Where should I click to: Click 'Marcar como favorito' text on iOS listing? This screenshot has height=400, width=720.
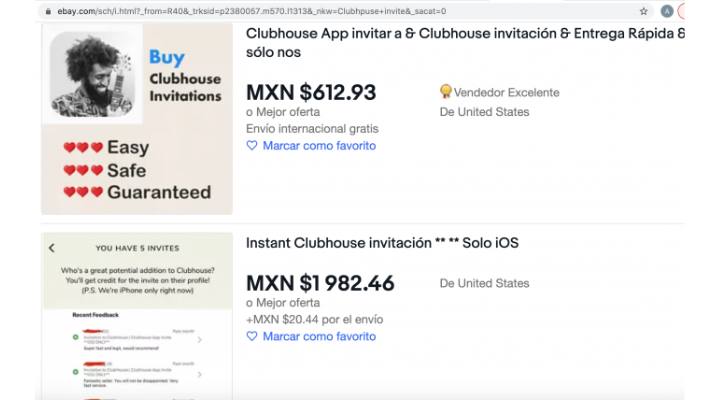[x=319, y=336]
